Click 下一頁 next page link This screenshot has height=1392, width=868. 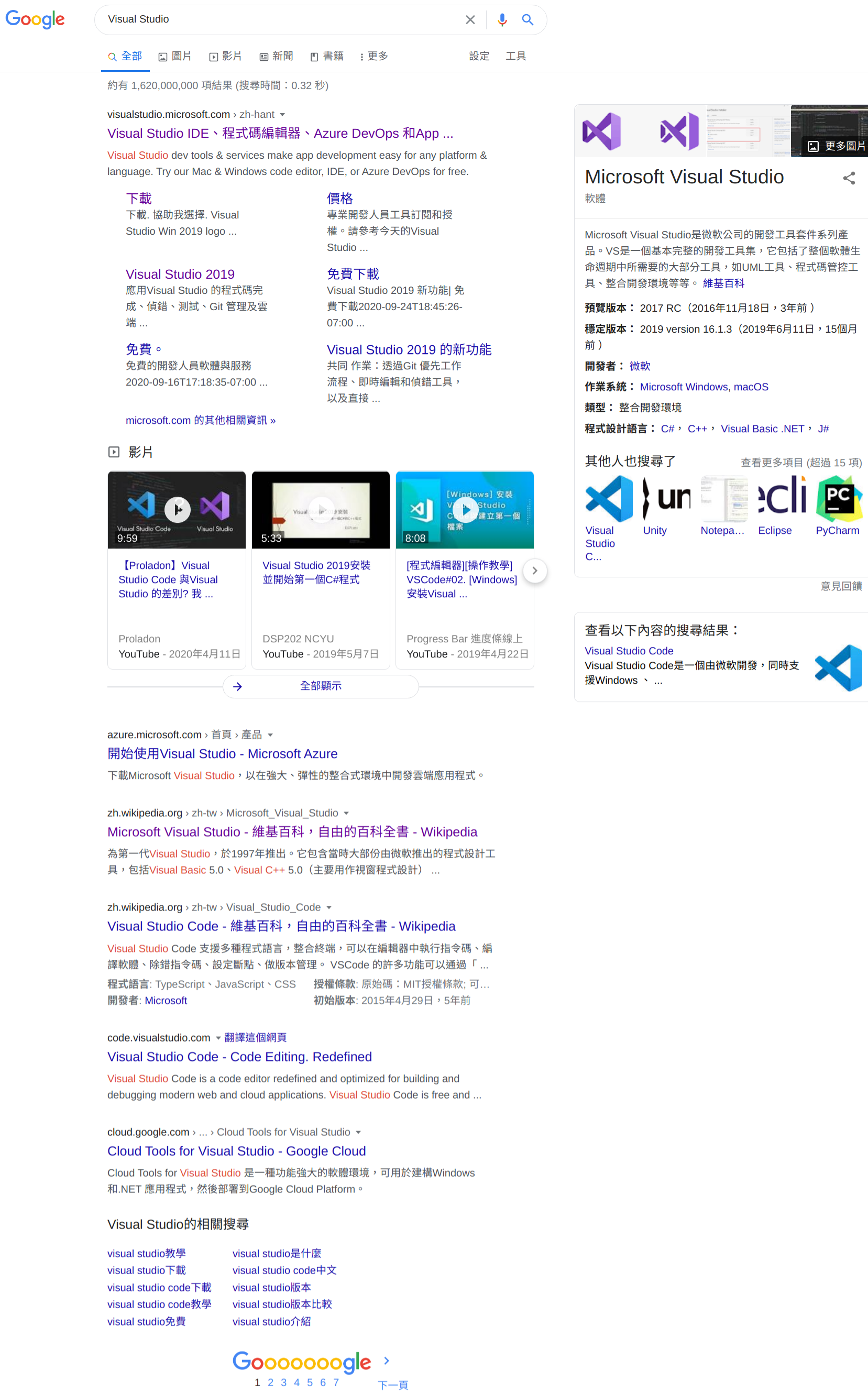point(393,1385)
